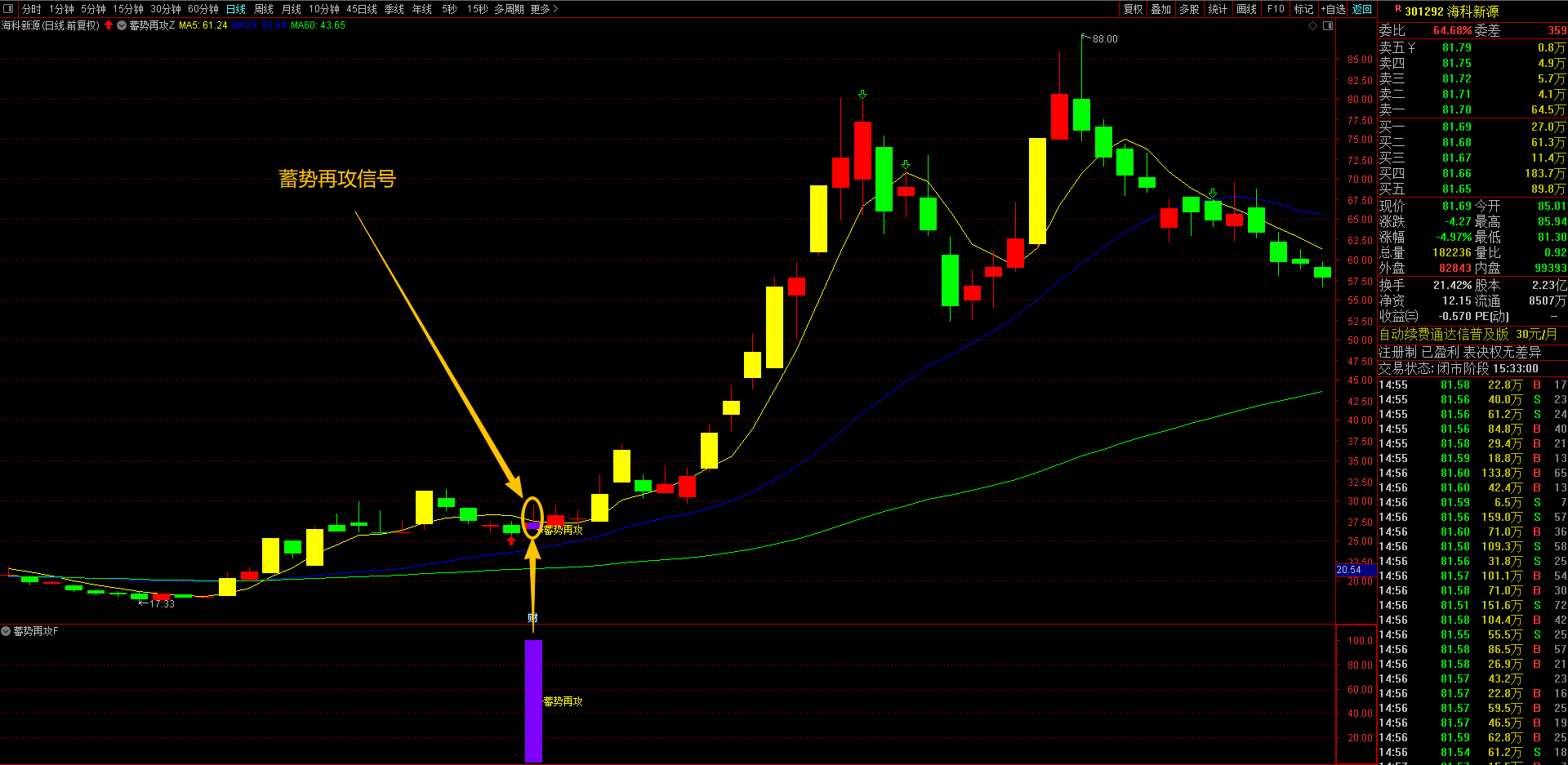
Task: Switch to the 15秒 period tab
Action: 478,9
